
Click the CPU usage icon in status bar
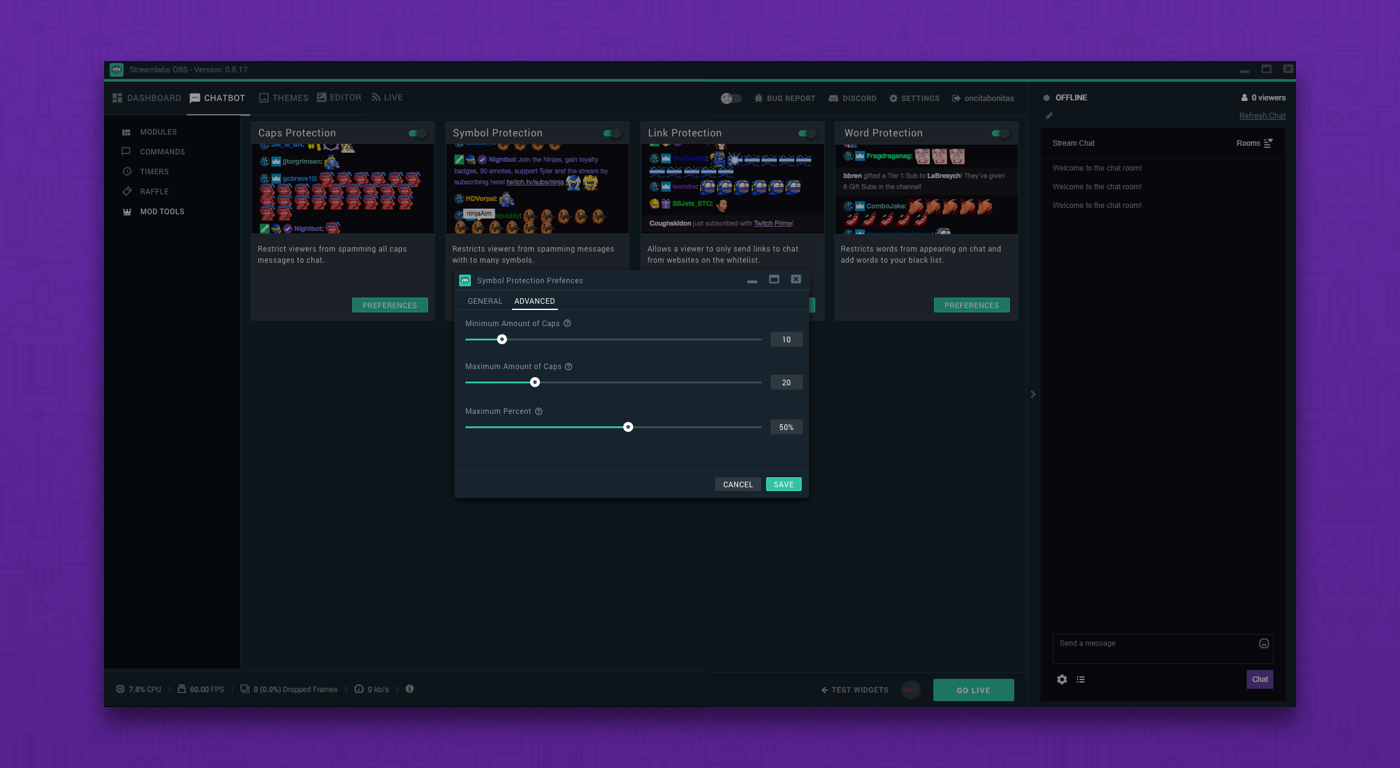click(120, 689)
